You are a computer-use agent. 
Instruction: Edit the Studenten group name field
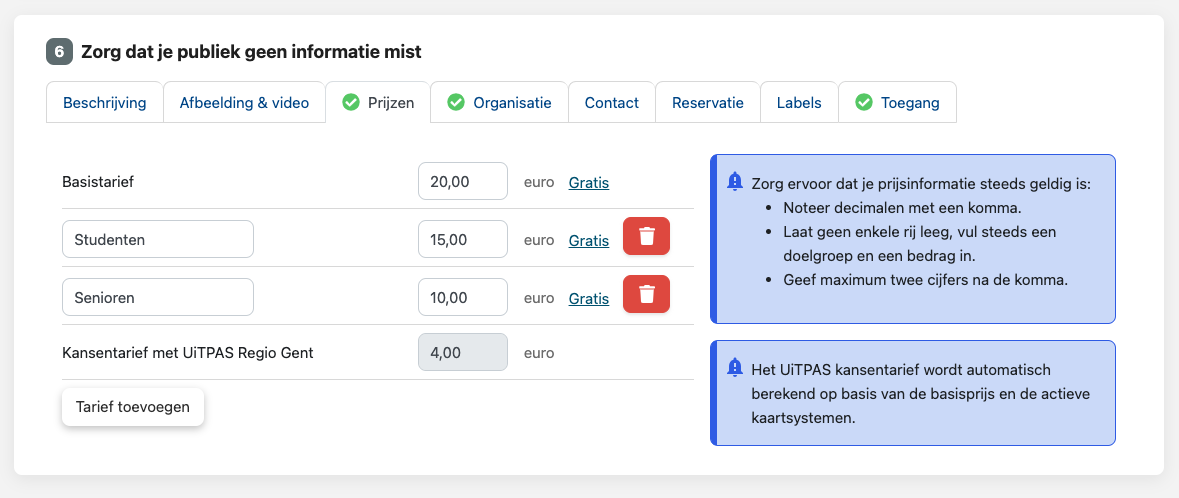click(x=157, y=239)
